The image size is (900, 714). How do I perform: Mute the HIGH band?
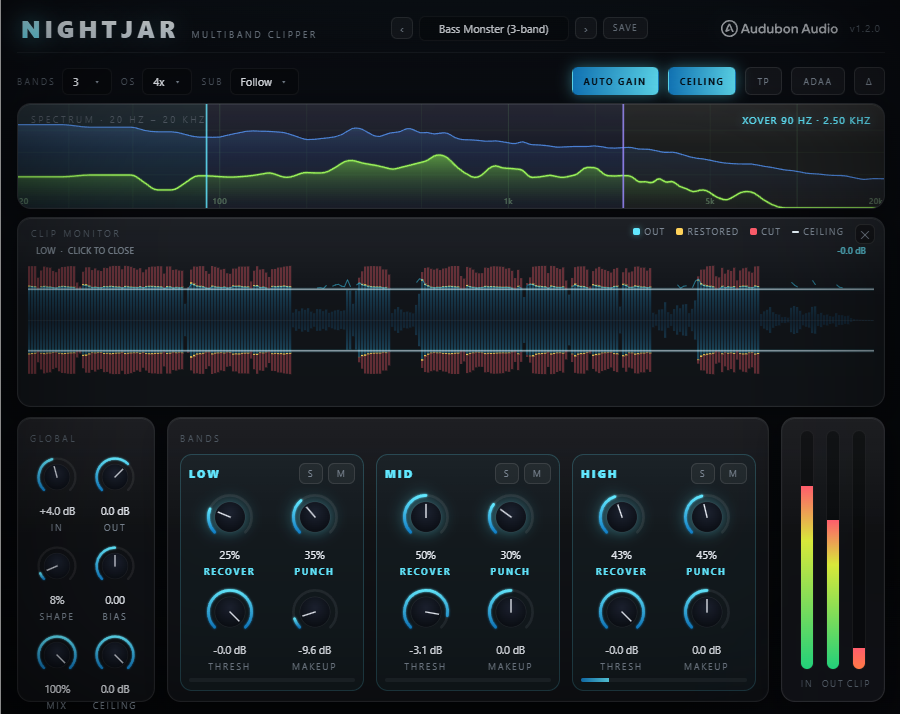[x=732, y=474]
